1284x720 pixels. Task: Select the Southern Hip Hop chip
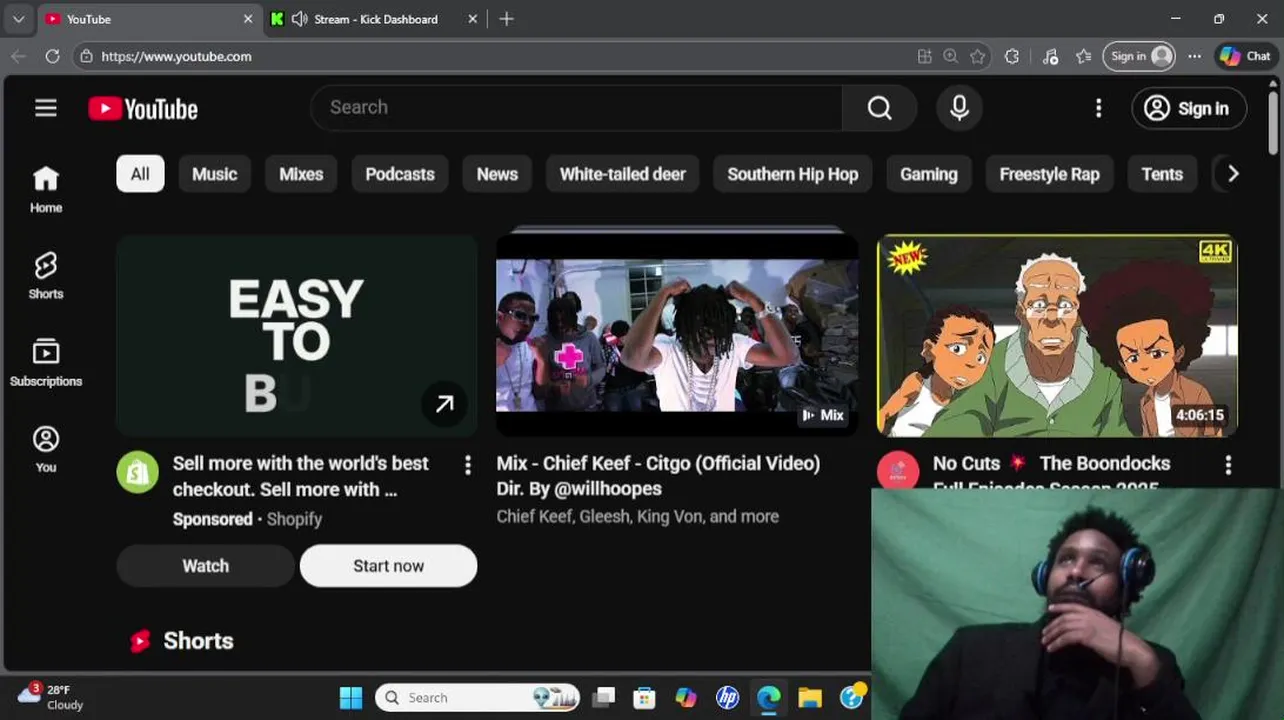pos(793,174)
